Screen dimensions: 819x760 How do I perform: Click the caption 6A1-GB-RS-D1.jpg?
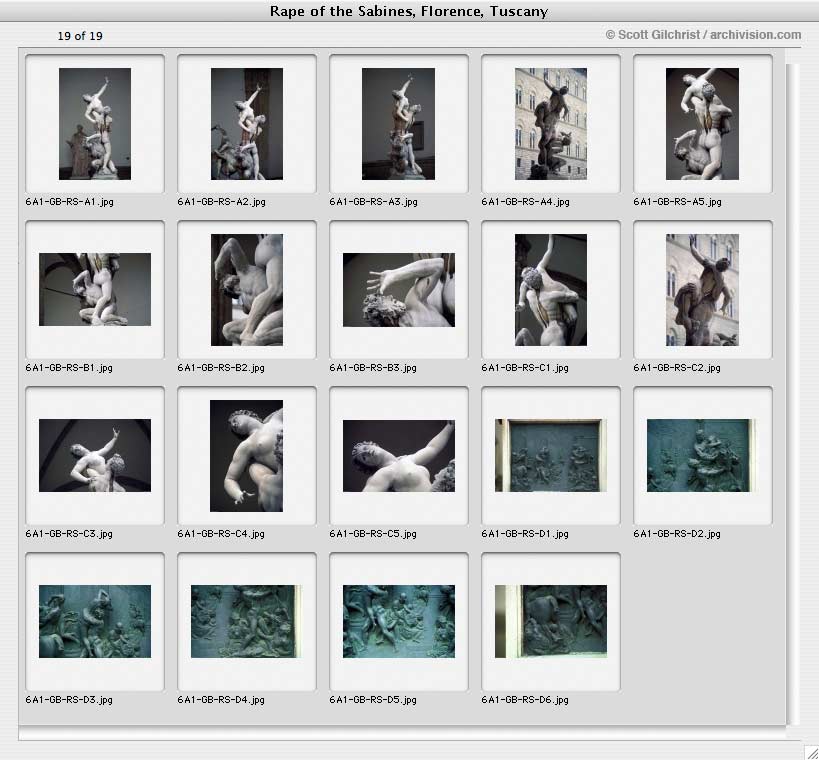point(525,534)
